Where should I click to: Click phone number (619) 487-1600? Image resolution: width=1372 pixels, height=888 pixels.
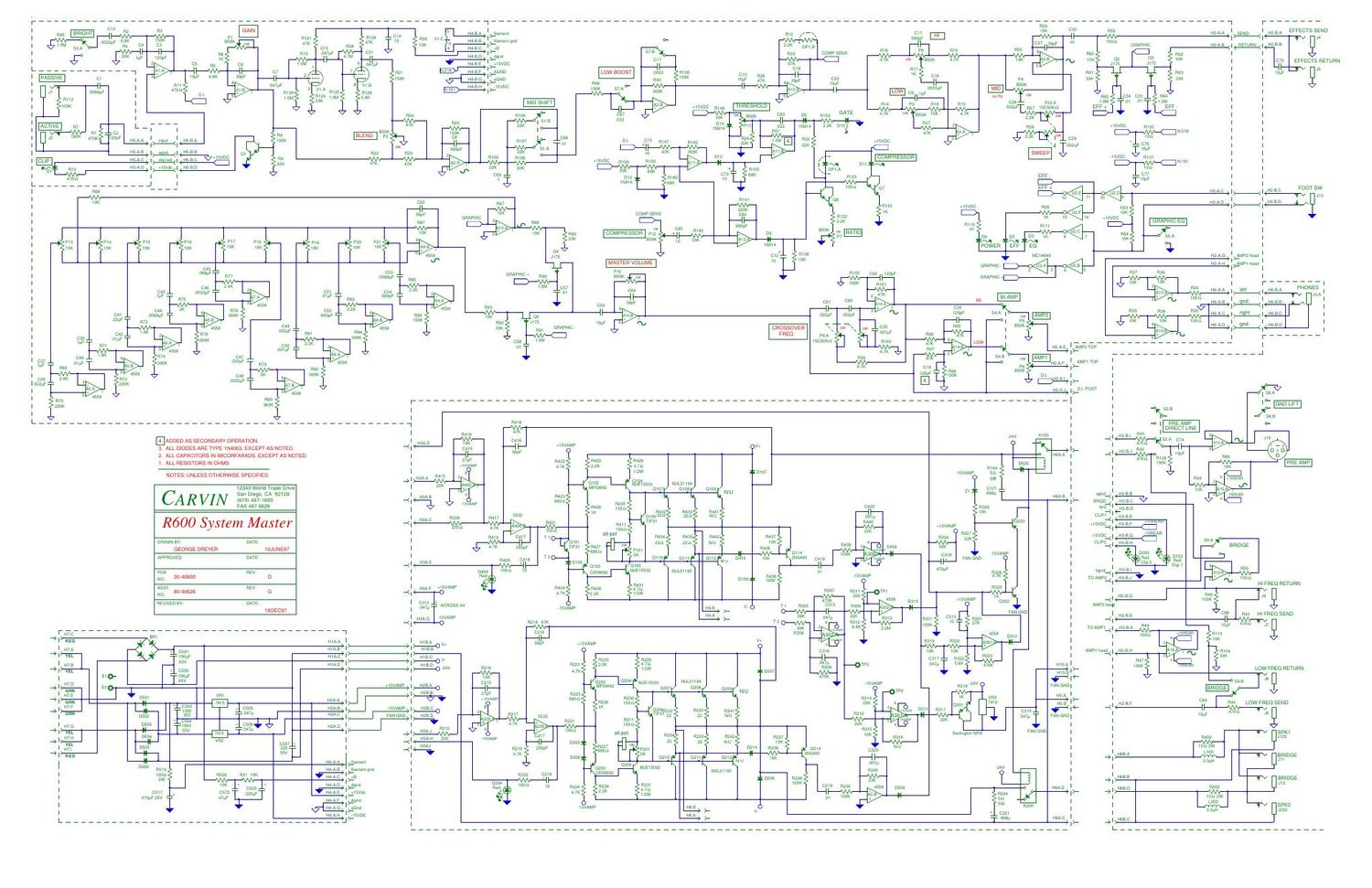(x=254, y=500)
